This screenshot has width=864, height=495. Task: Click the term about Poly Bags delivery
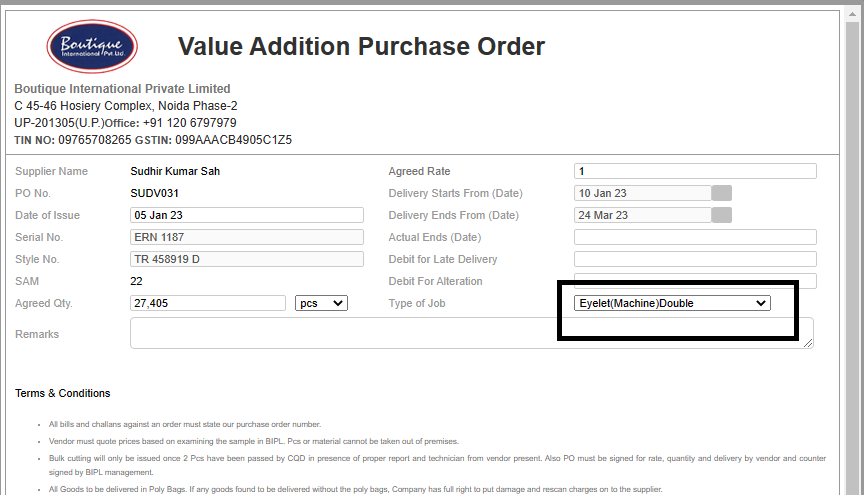click(355, 489)
